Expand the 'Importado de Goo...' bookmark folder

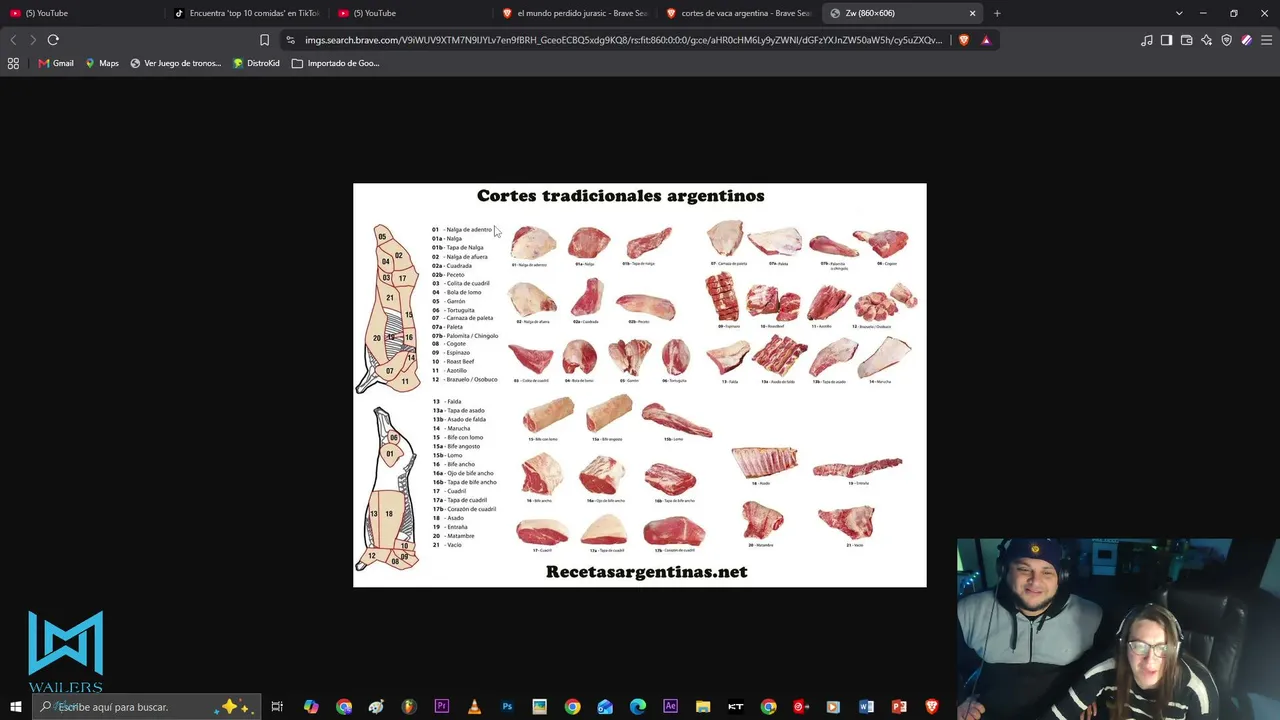[x=336, y=63]
